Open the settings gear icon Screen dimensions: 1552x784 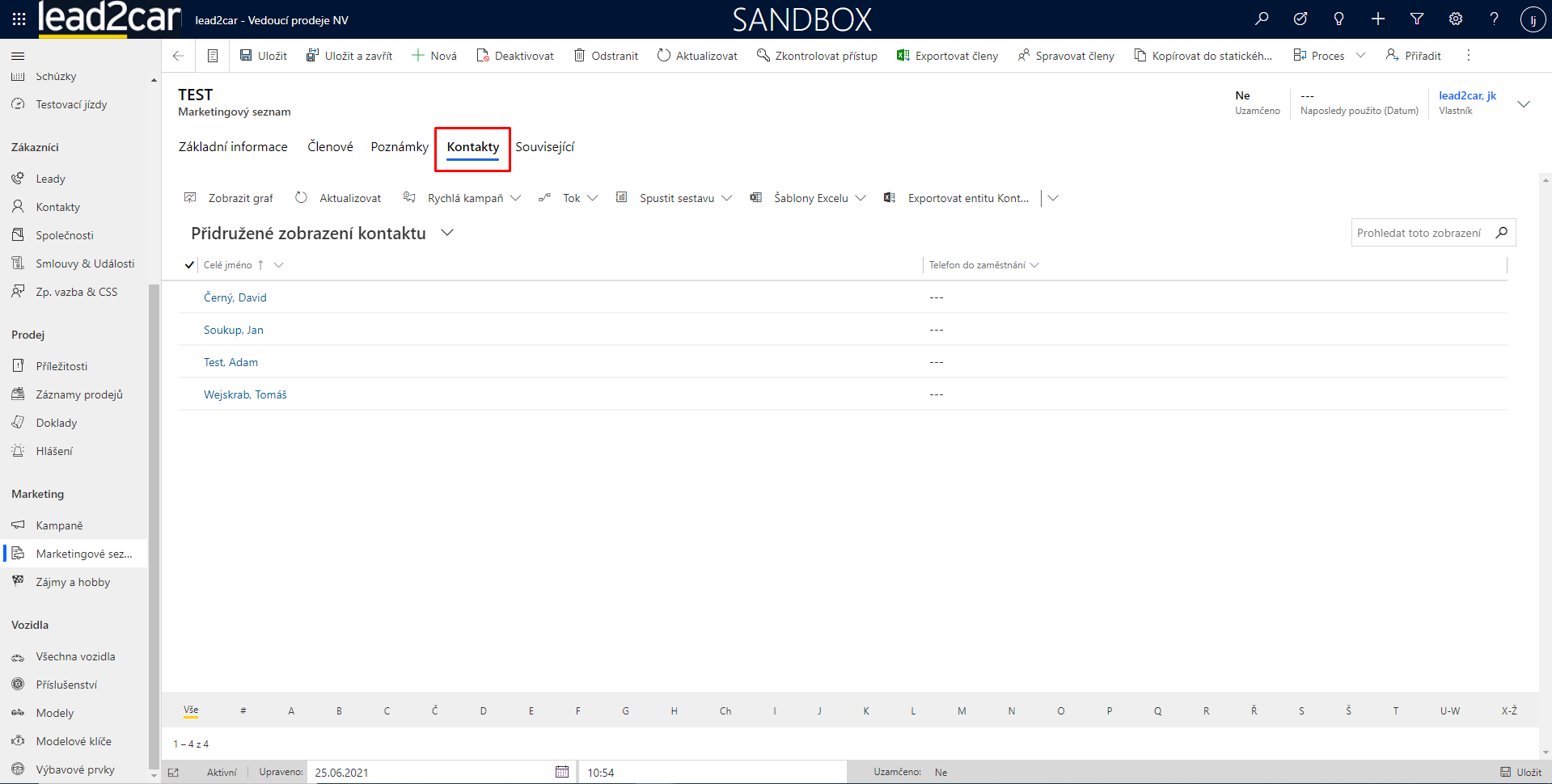[x=1456, y=19]
